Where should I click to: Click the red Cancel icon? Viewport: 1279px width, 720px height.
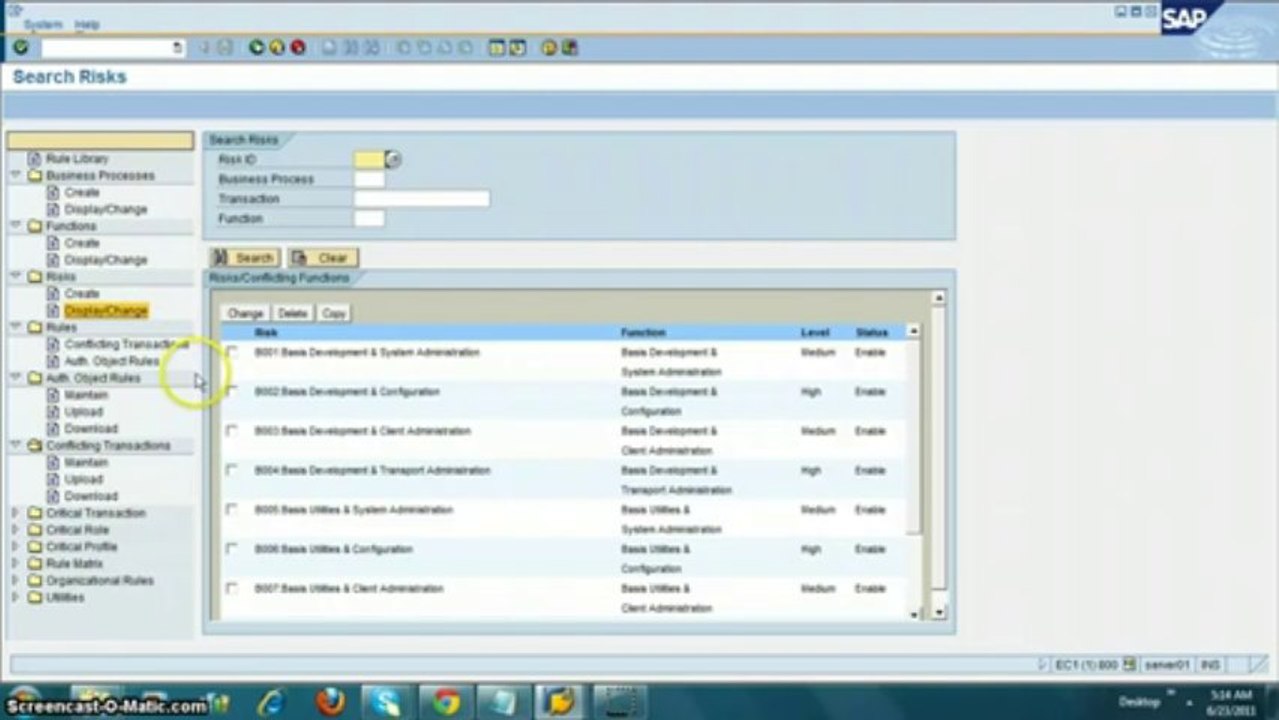[x=298, y=47]
